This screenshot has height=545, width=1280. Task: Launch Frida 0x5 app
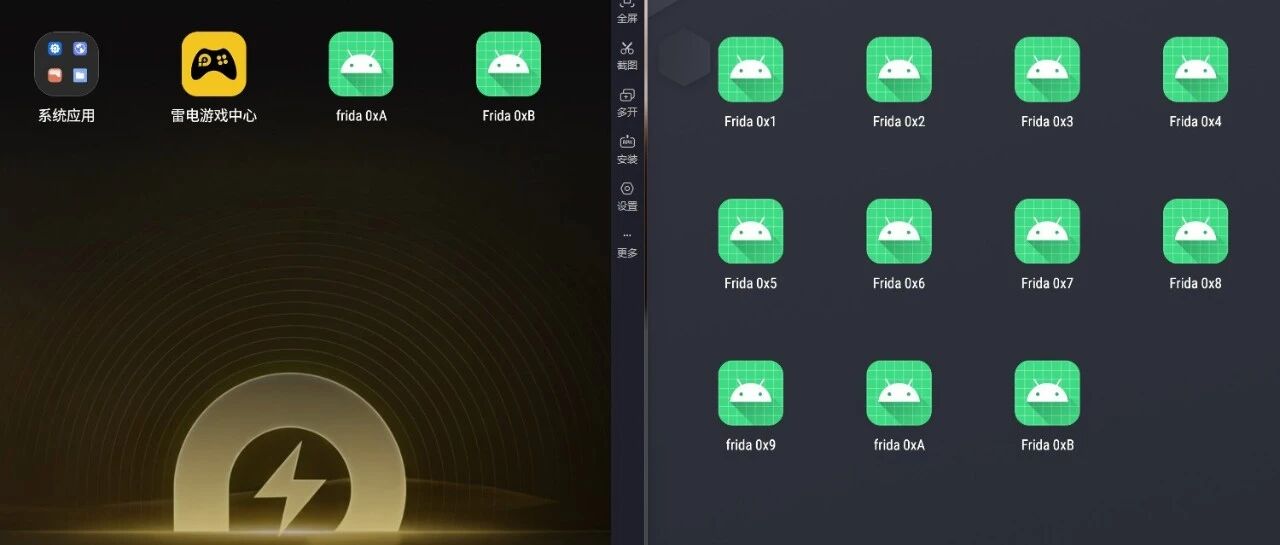point(750,231)
